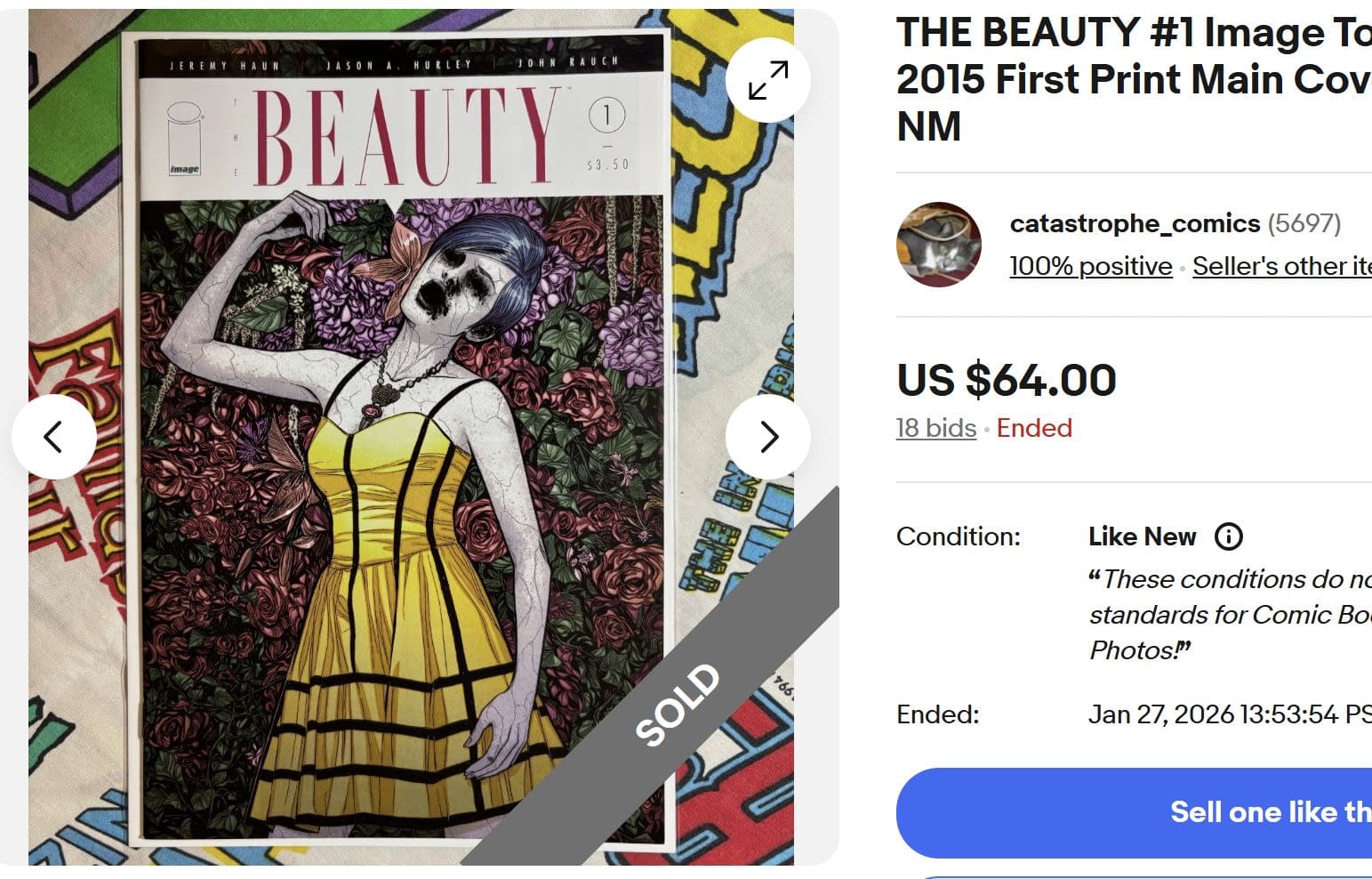Click the seller's cat avatar picture
The image size is (1372, 879).
tap(938, 245)
